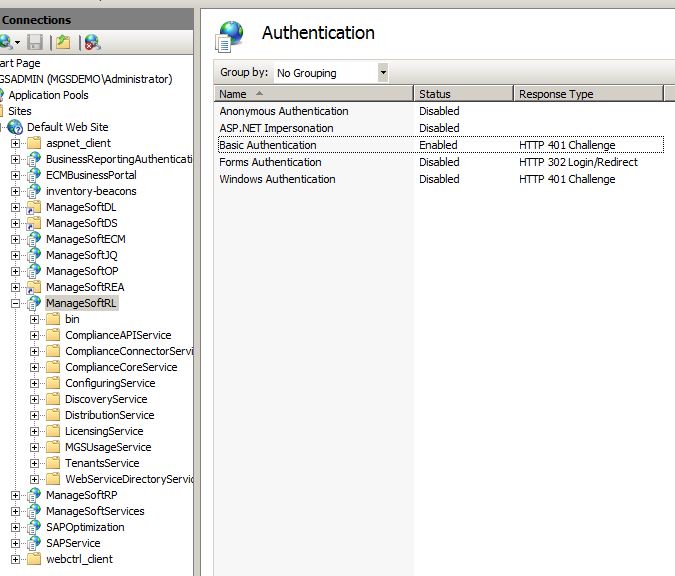Select the MGSDEMO\Administrator server node
This screenshot has width=675, height=576.
(x=86, y=79)
